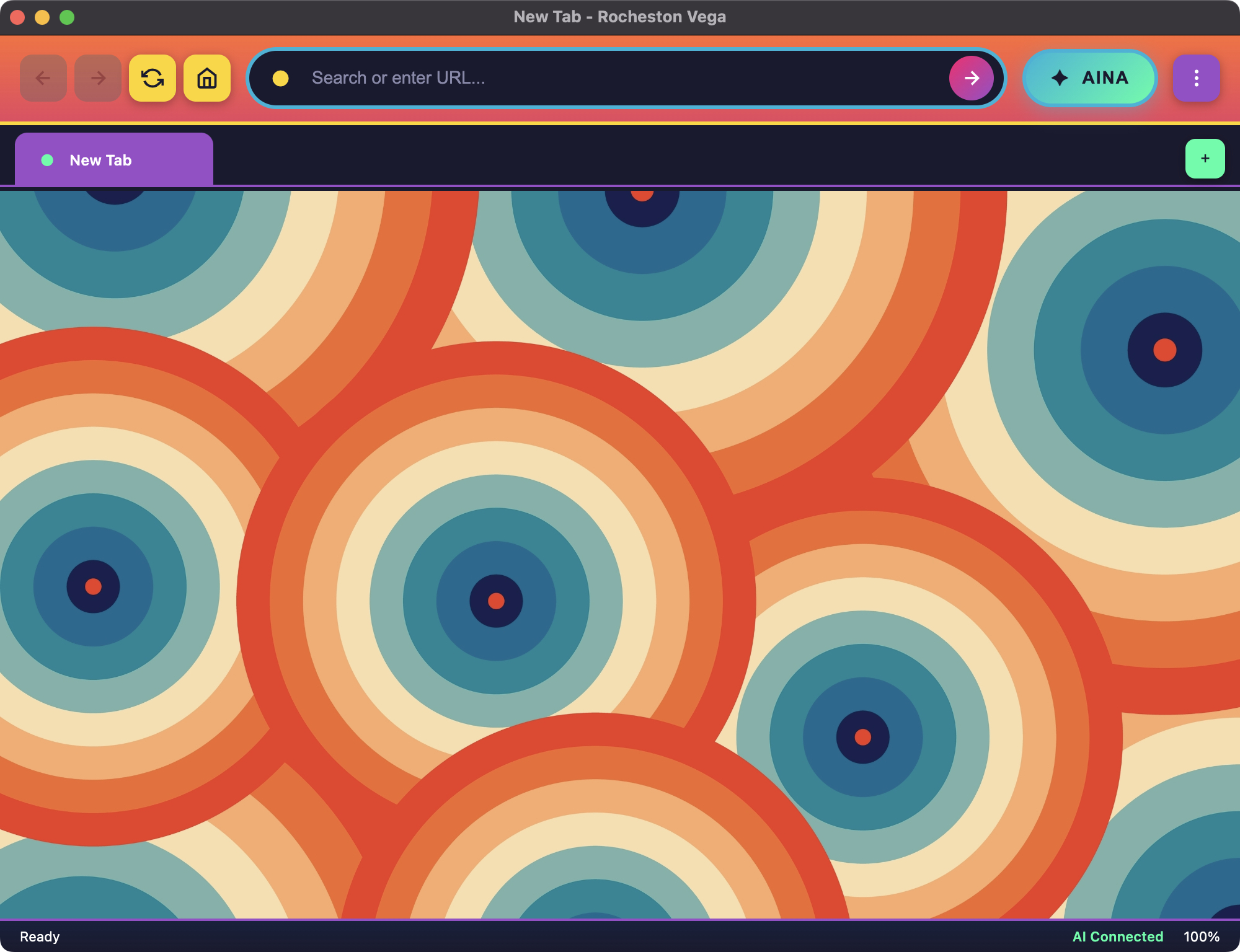Add a new tab with plus button

1205,159
